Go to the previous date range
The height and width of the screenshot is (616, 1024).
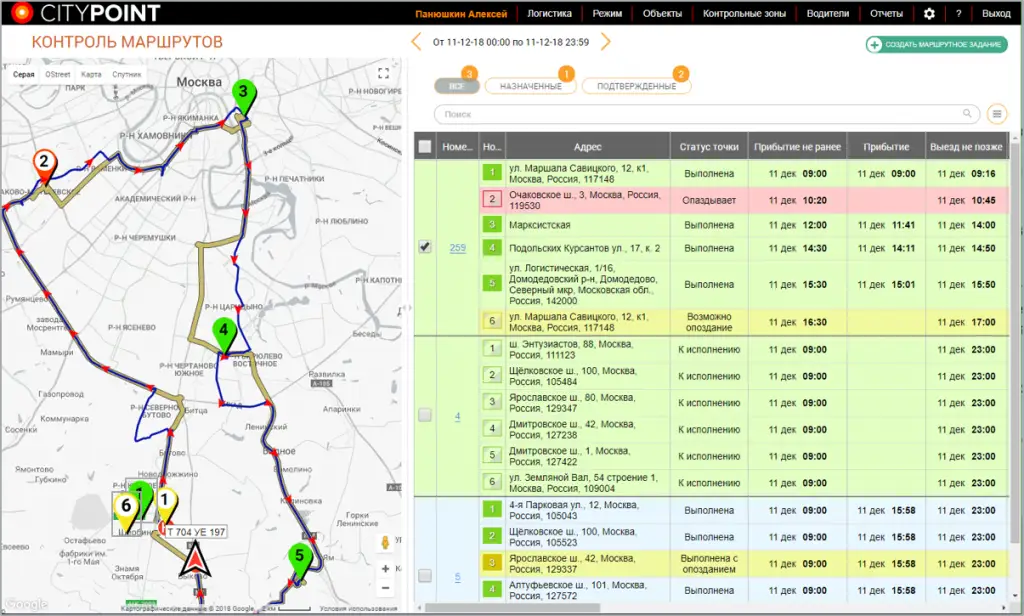(417, 42)
